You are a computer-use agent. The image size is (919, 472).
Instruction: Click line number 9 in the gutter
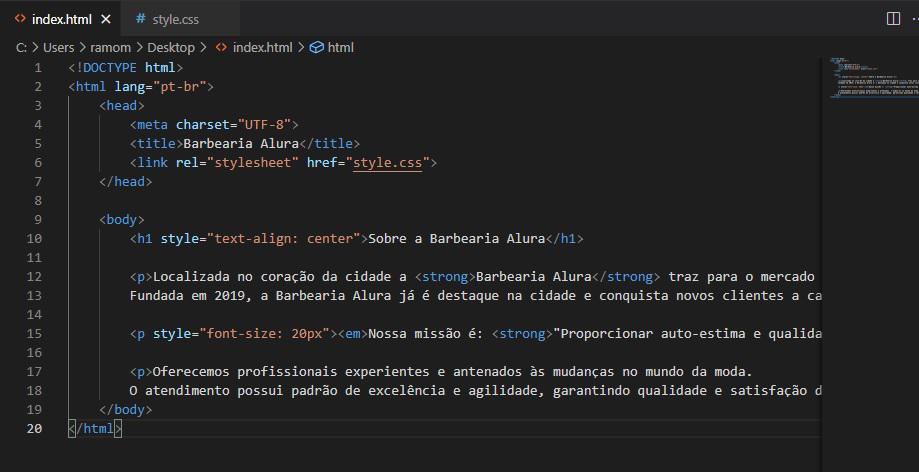[38, 219]
